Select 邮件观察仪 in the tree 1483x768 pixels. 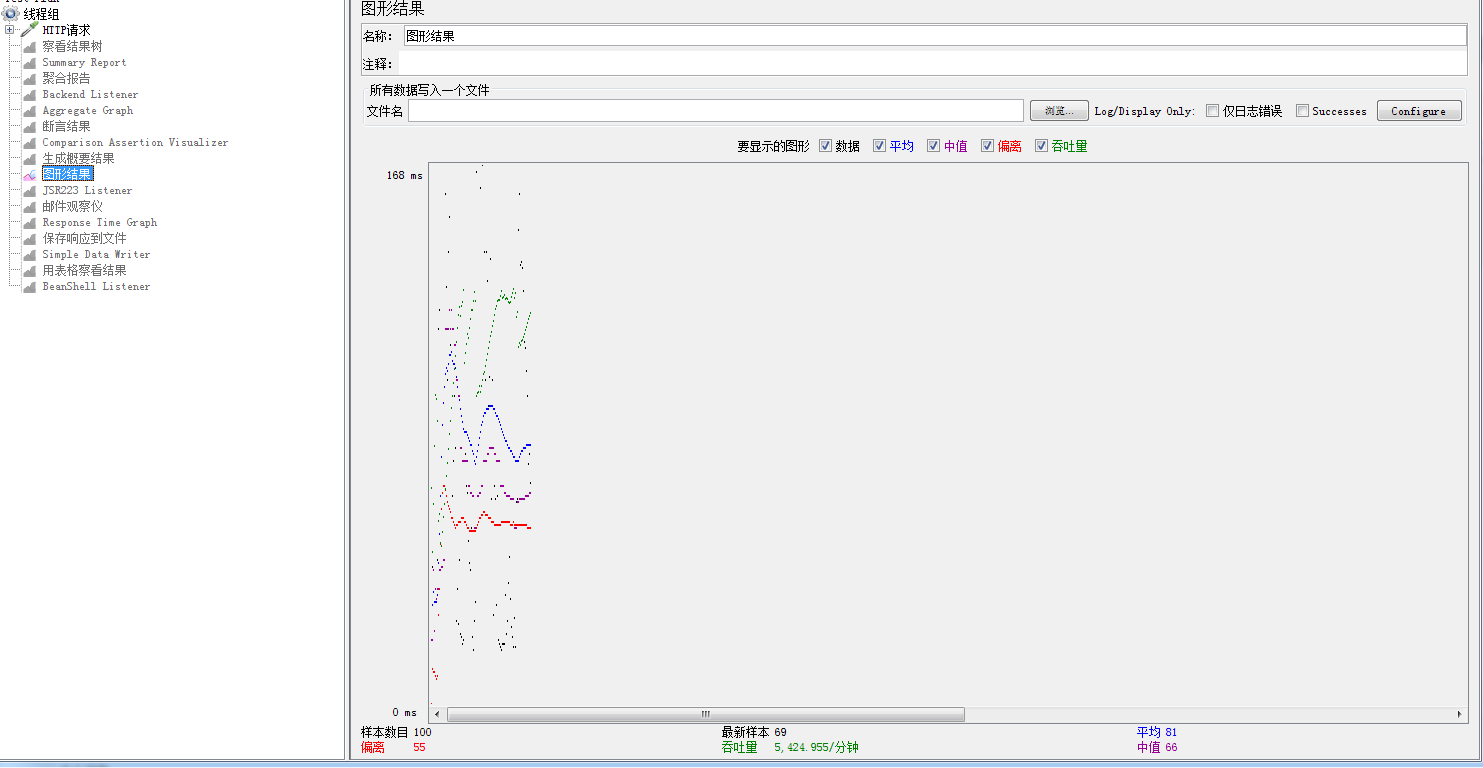(72, 207)
